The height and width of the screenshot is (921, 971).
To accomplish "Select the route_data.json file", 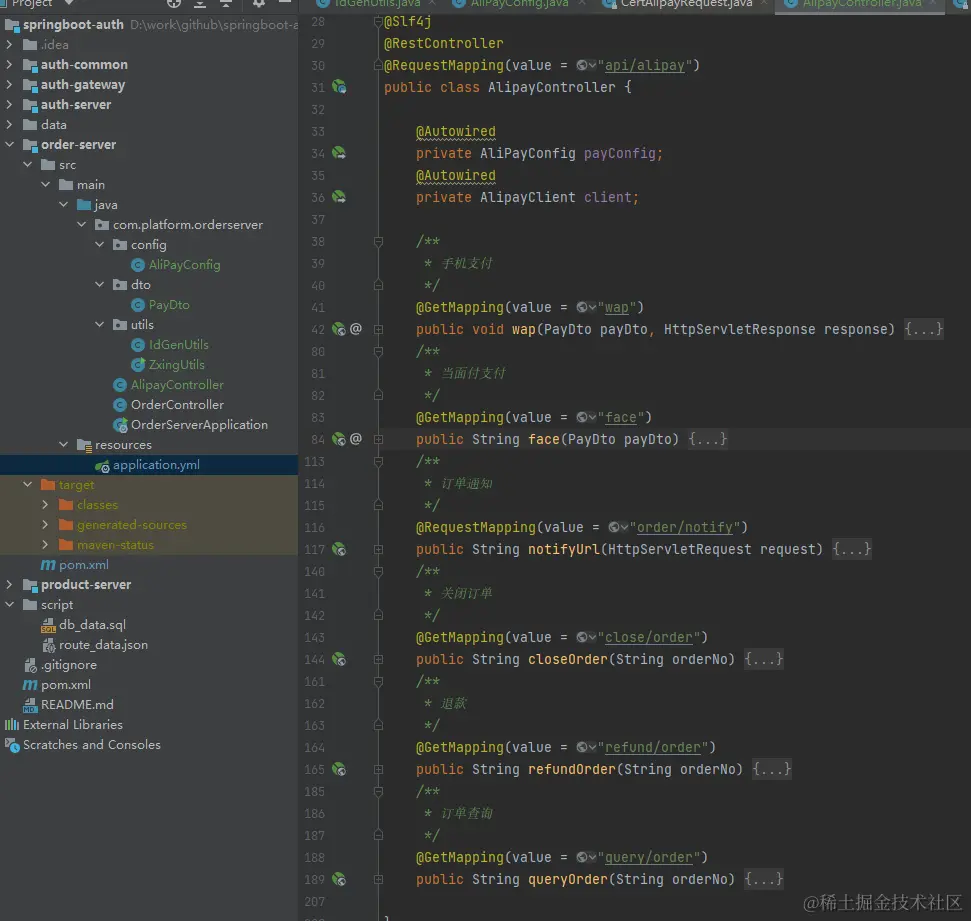I will click(x=103, y=645).
